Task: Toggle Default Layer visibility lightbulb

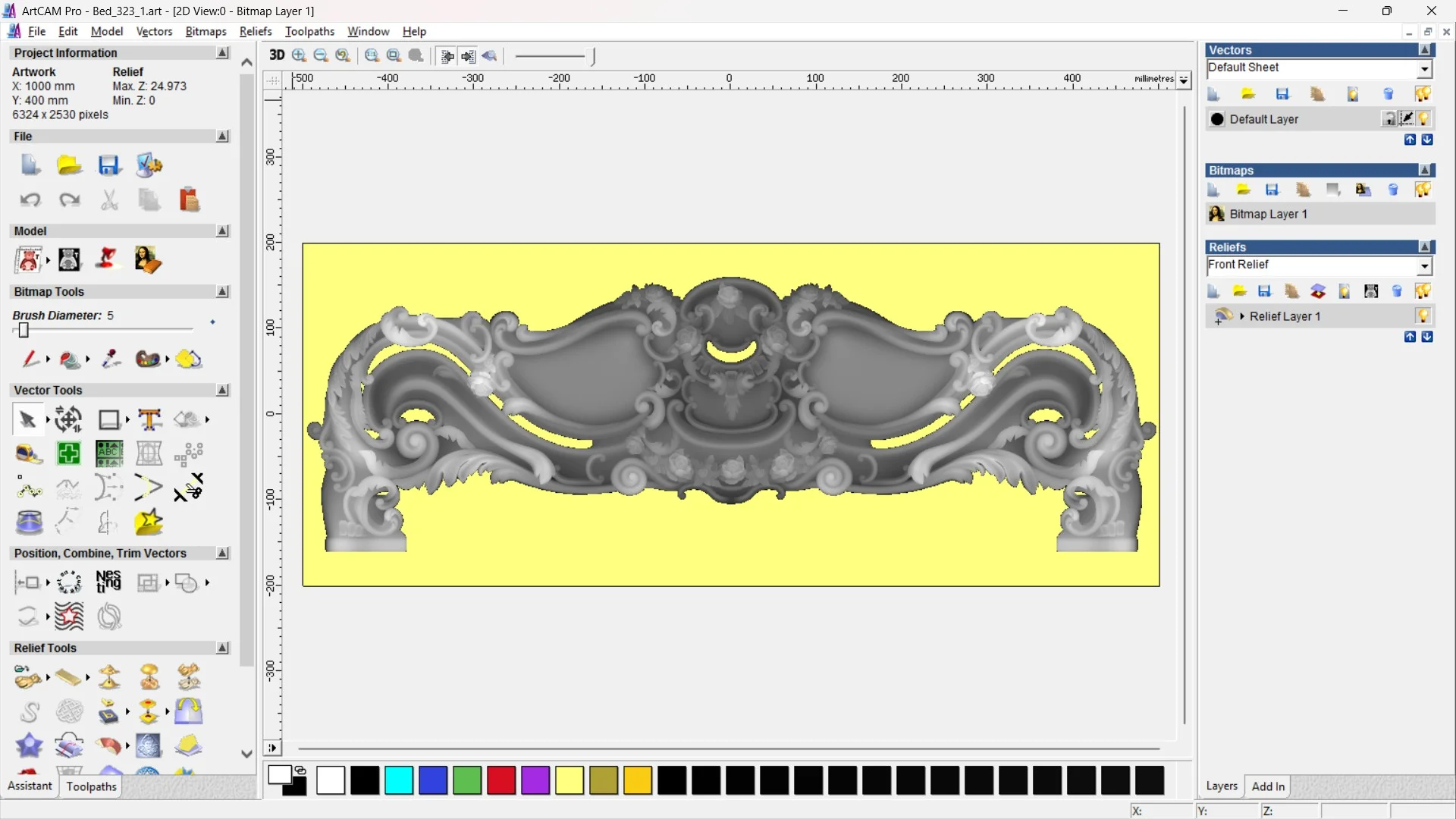Action: (x=1423, y=119)
